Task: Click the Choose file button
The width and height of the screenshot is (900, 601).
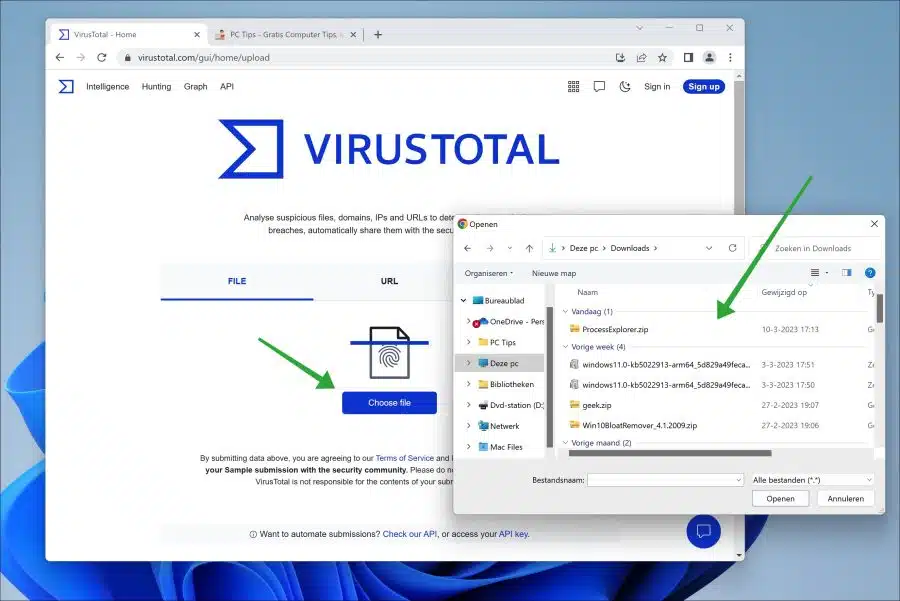Action: [x=389, y=403]
